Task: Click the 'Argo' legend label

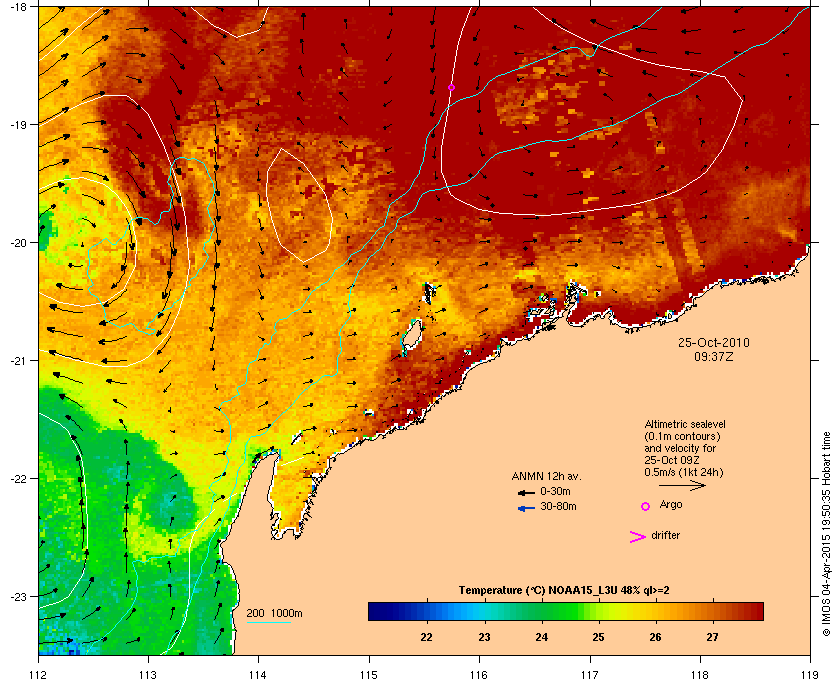Action: click(671, 504)
